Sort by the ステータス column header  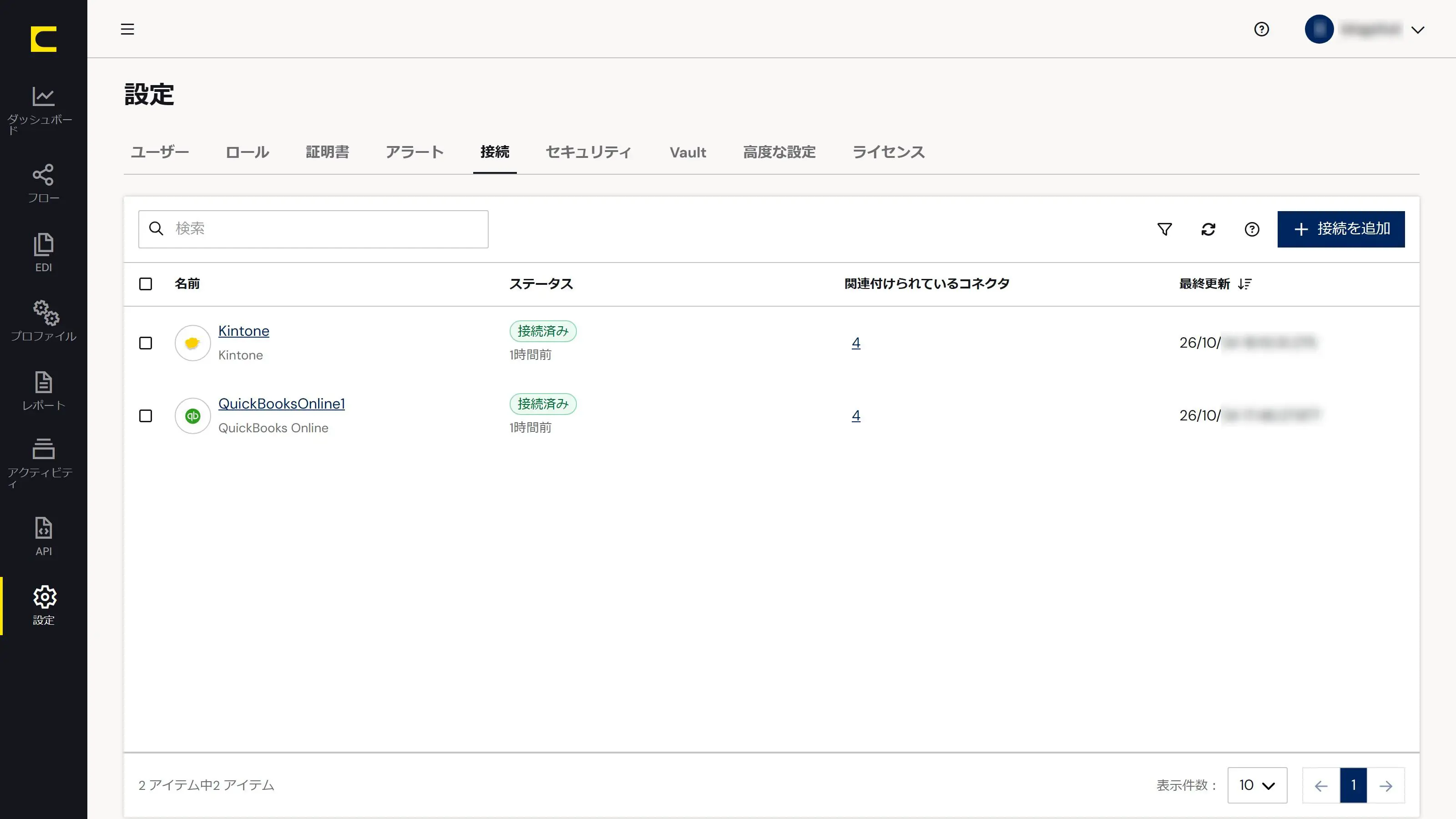click(x=541, y=284)
